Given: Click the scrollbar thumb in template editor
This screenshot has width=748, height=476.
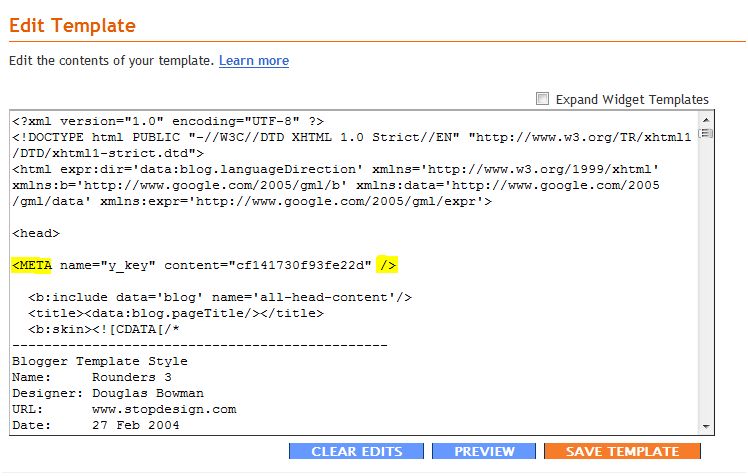Looking at the screenshot, I should pyautogui.click(x=706, y=134).
